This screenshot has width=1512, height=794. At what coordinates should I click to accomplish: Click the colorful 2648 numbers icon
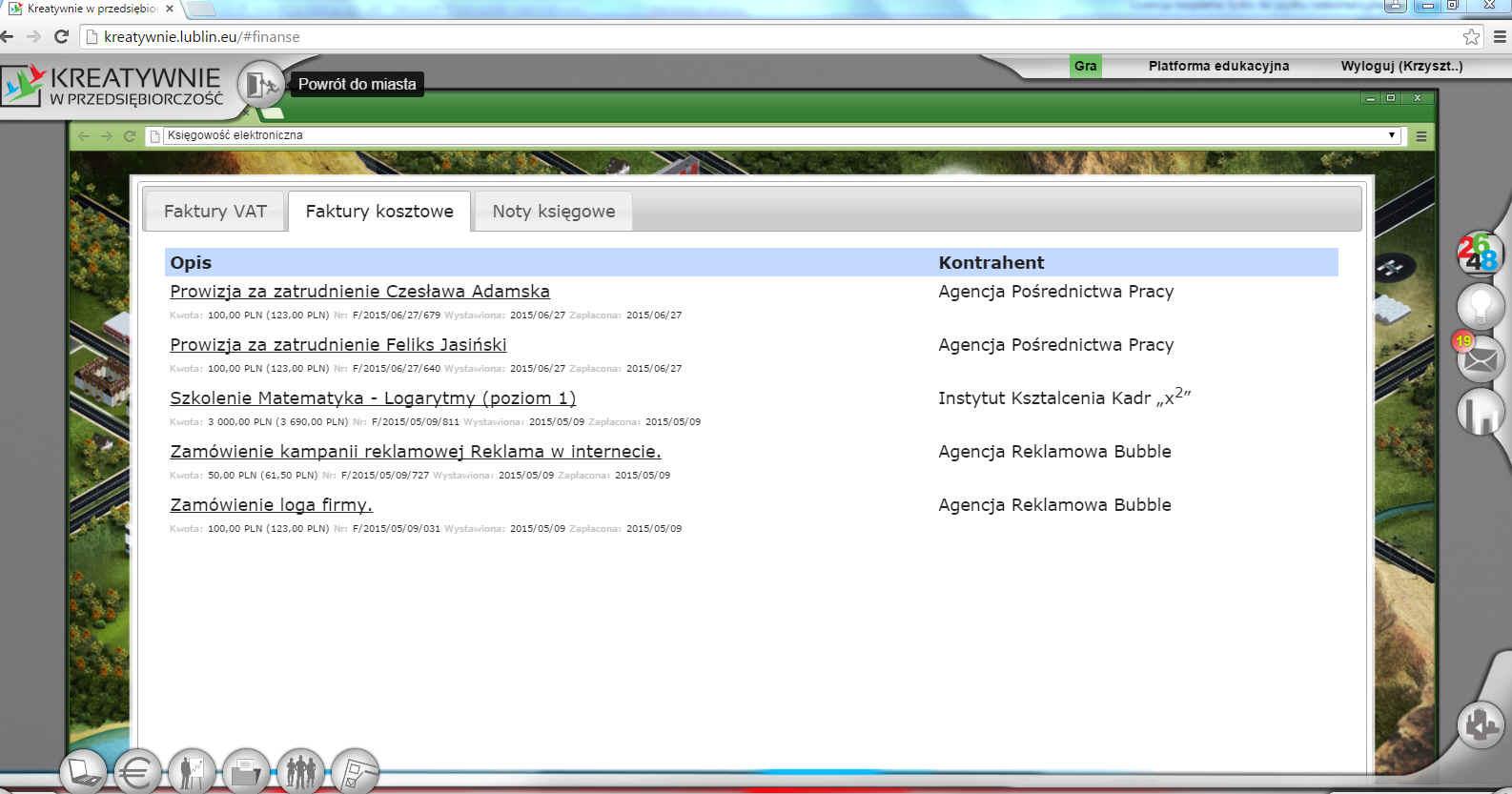click(1480, 254)
